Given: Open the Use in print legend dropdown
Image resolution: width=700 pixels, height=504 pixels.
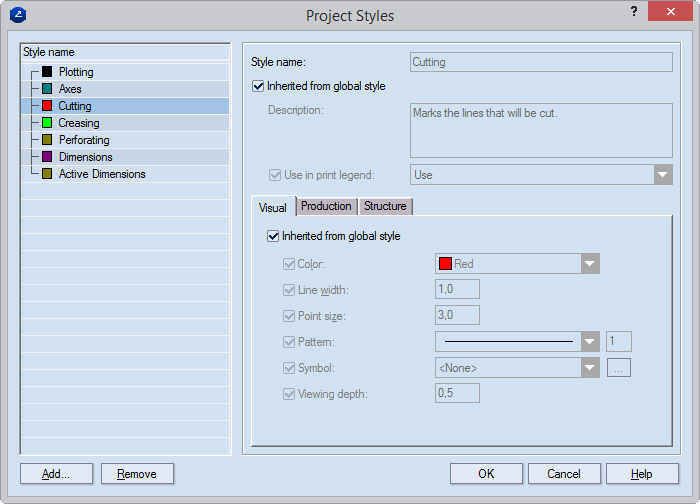Looking at the screenshot, I should (663, 175).
